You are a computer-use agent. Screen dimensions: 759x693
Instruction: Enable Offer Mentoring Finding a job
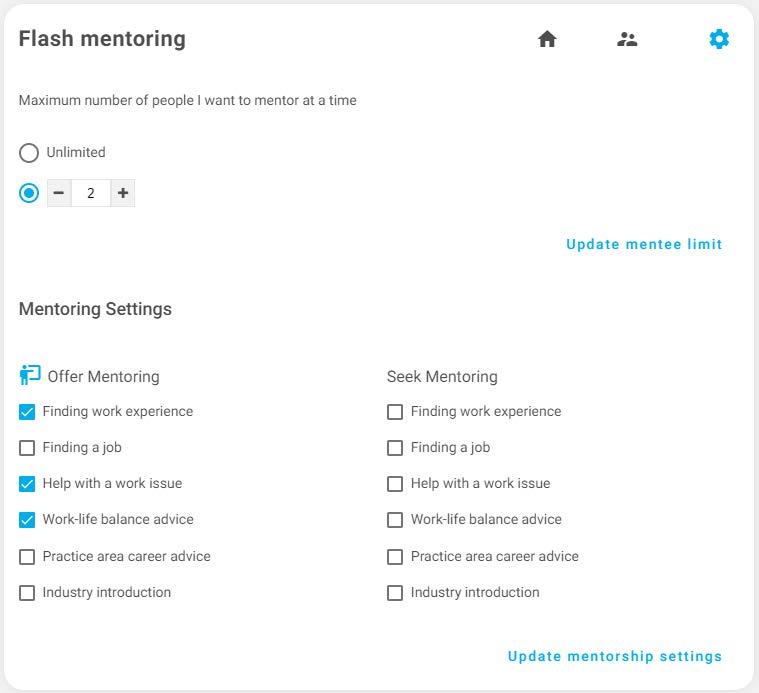tap(27, 448)
